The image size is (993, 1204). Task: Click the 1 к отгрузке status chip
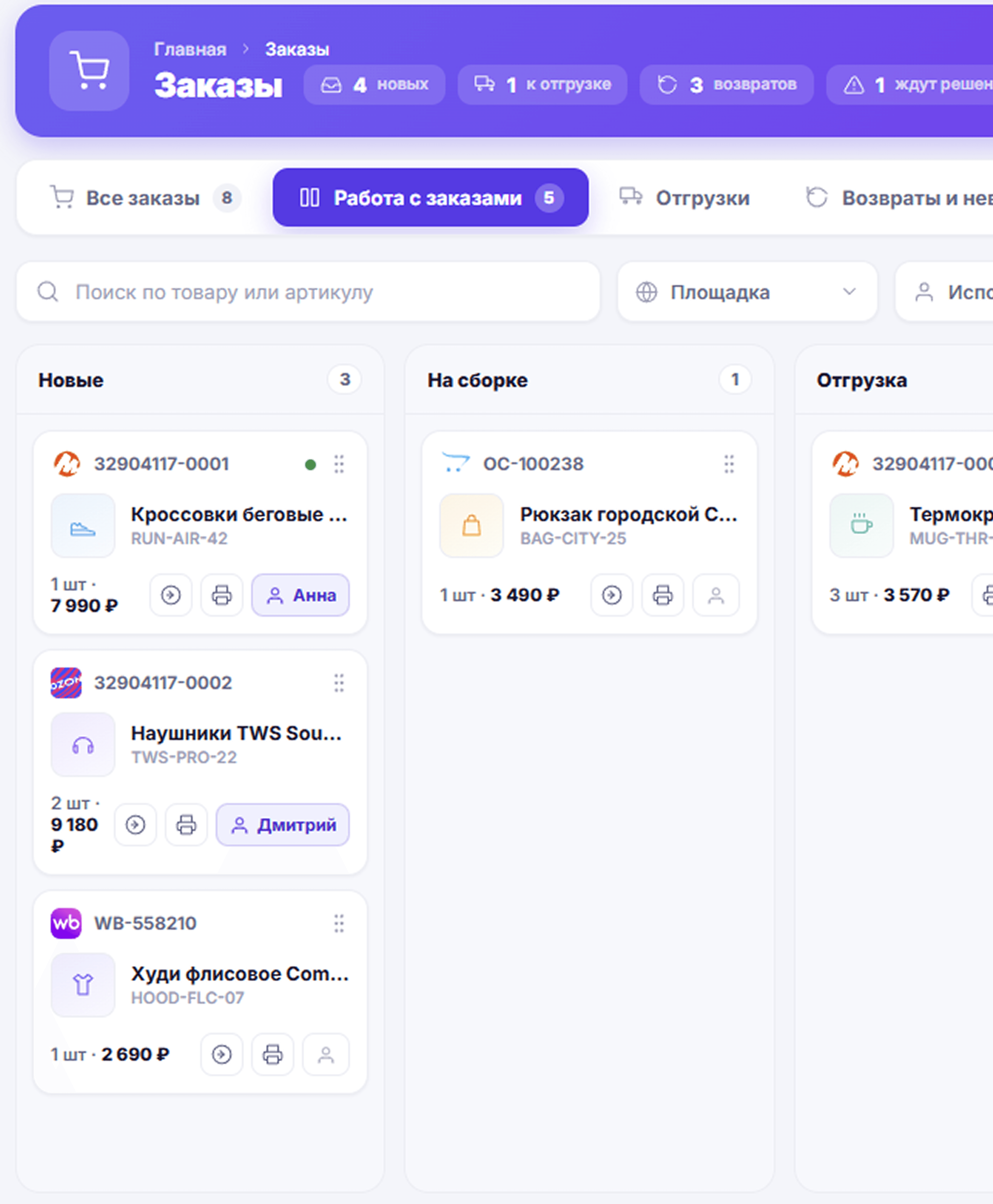coord(542,85)
